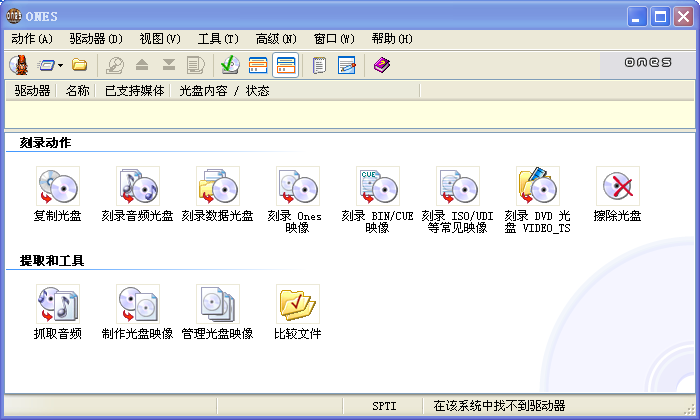Expand the drive toolbar dropdown arrow
700x420 pixels.
point(60,66)
